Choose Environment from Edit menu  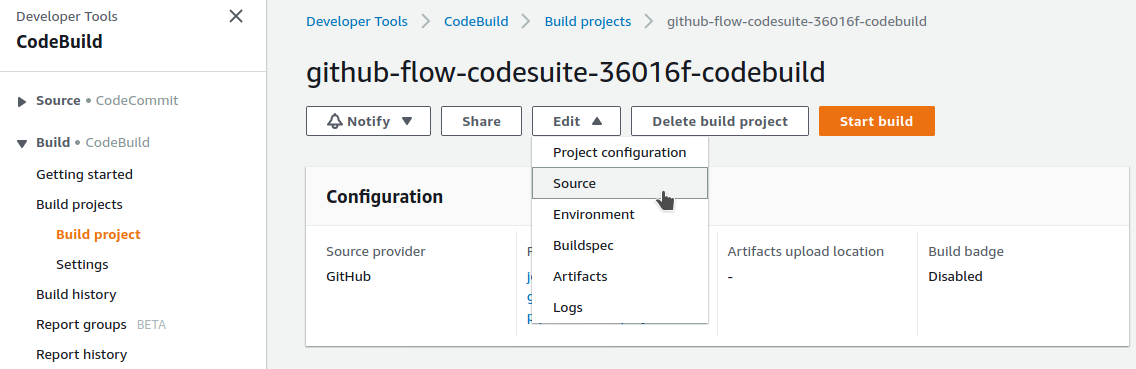coord(619,215)
